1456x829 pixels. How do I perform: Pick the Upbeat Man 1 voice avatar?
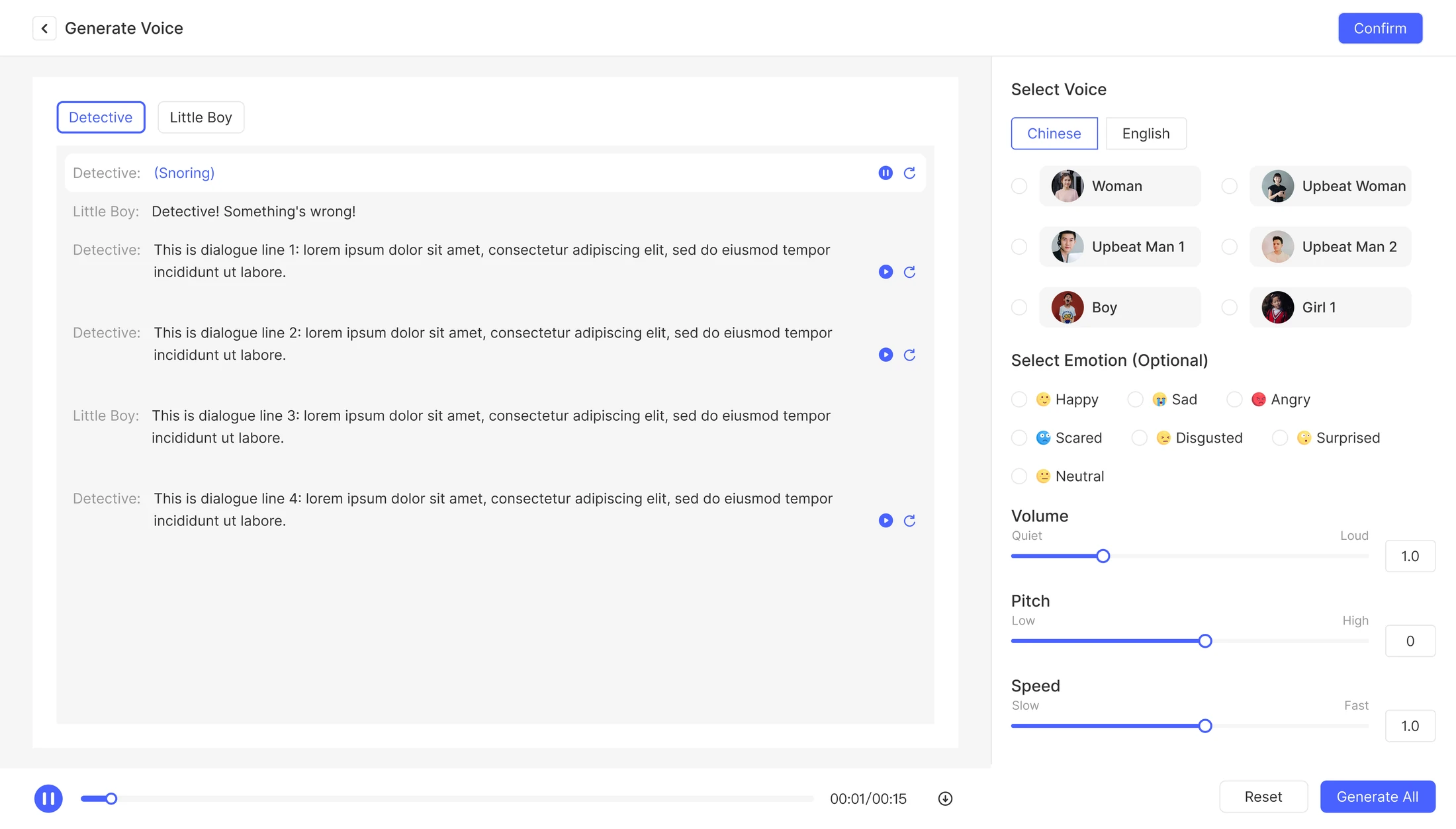coord(1068,247)
